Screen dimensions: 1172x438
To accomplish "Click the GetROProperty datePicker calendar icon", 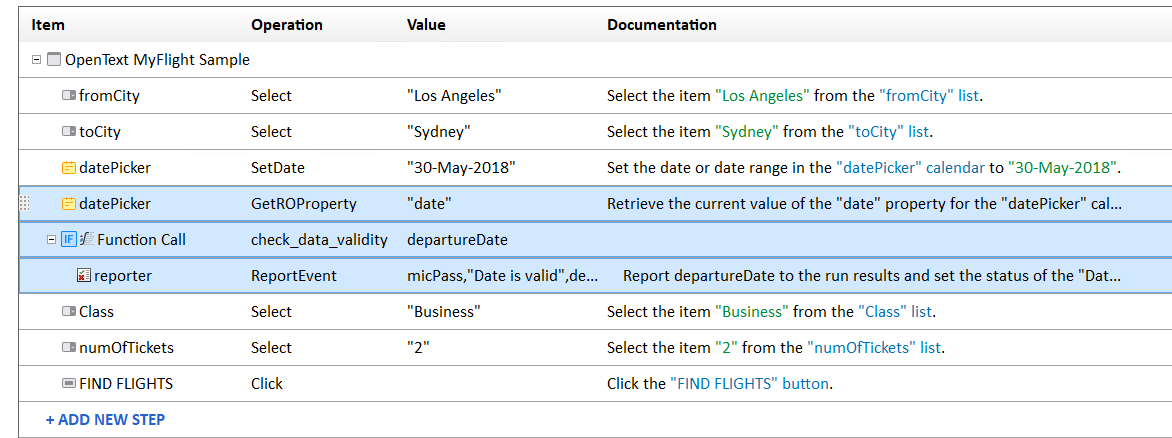I will point(68,204).
